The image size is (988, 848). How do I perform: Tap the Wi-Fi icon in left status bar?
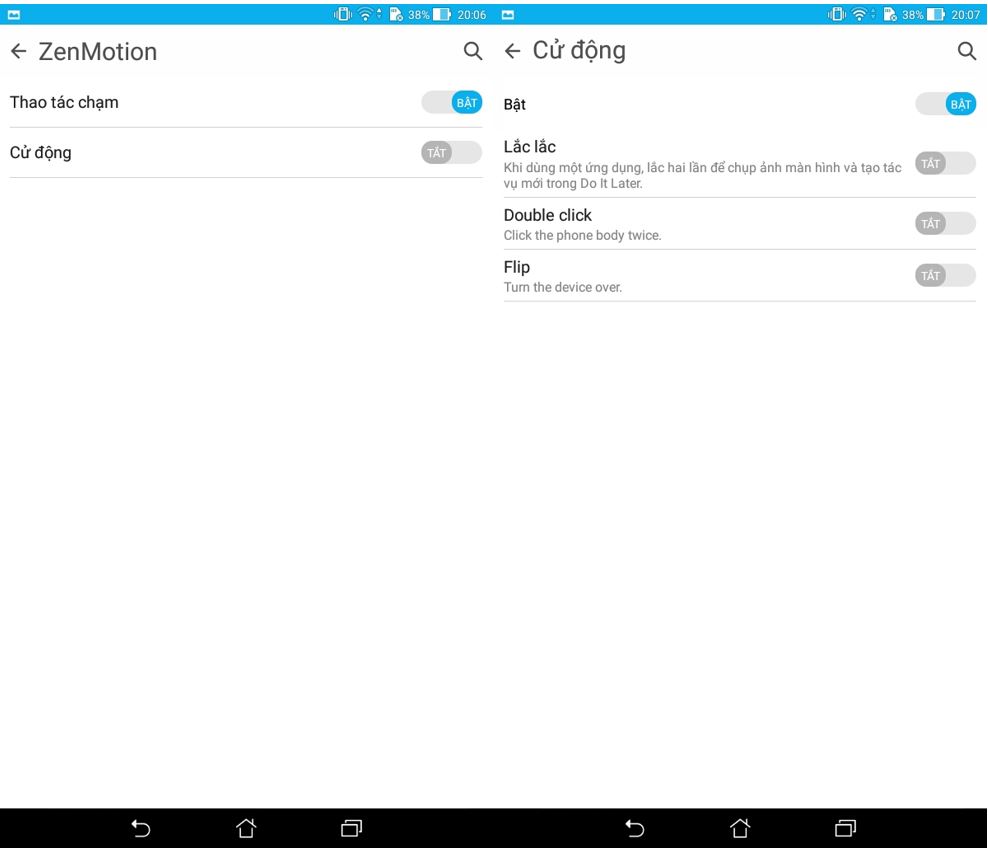(x=365, y=14)
